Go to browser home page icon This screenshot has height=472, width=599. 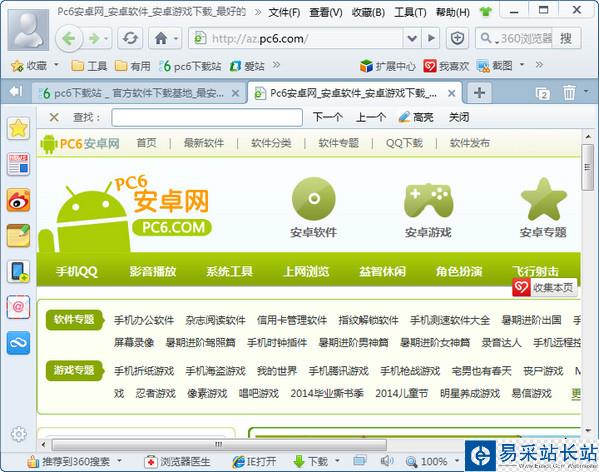click(161, 38)
